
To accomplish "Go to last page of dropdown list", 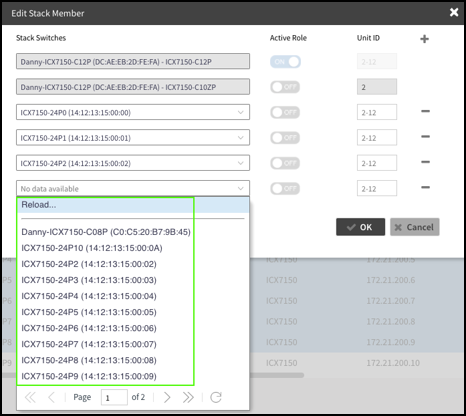I will [188, 397].
